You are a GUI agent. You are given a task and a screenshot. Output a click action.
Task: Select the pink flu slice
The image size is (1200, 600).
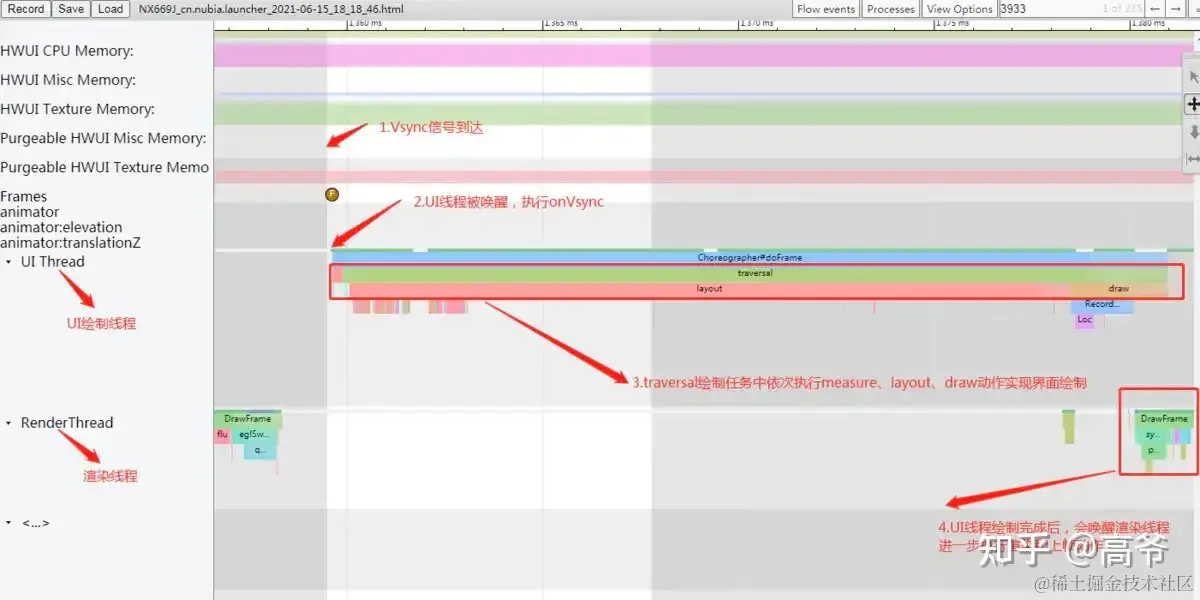(222, 435)
